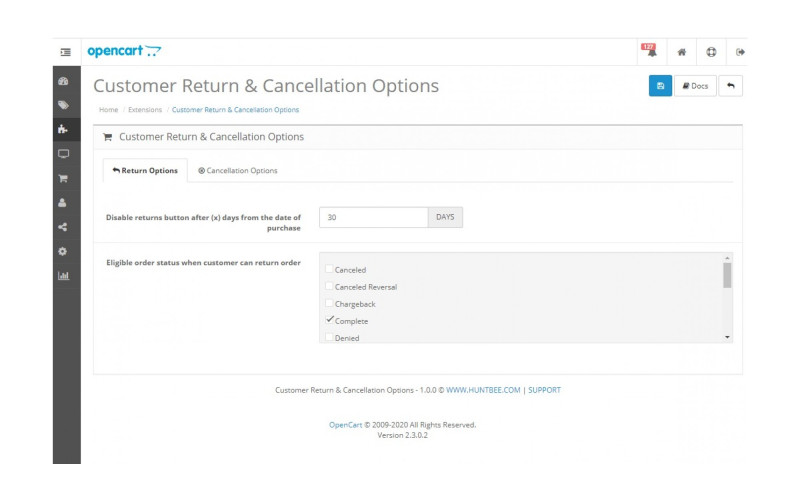Uncheck the Complete order status
This screenshot has width=800, height=500.
click(329, 320)
